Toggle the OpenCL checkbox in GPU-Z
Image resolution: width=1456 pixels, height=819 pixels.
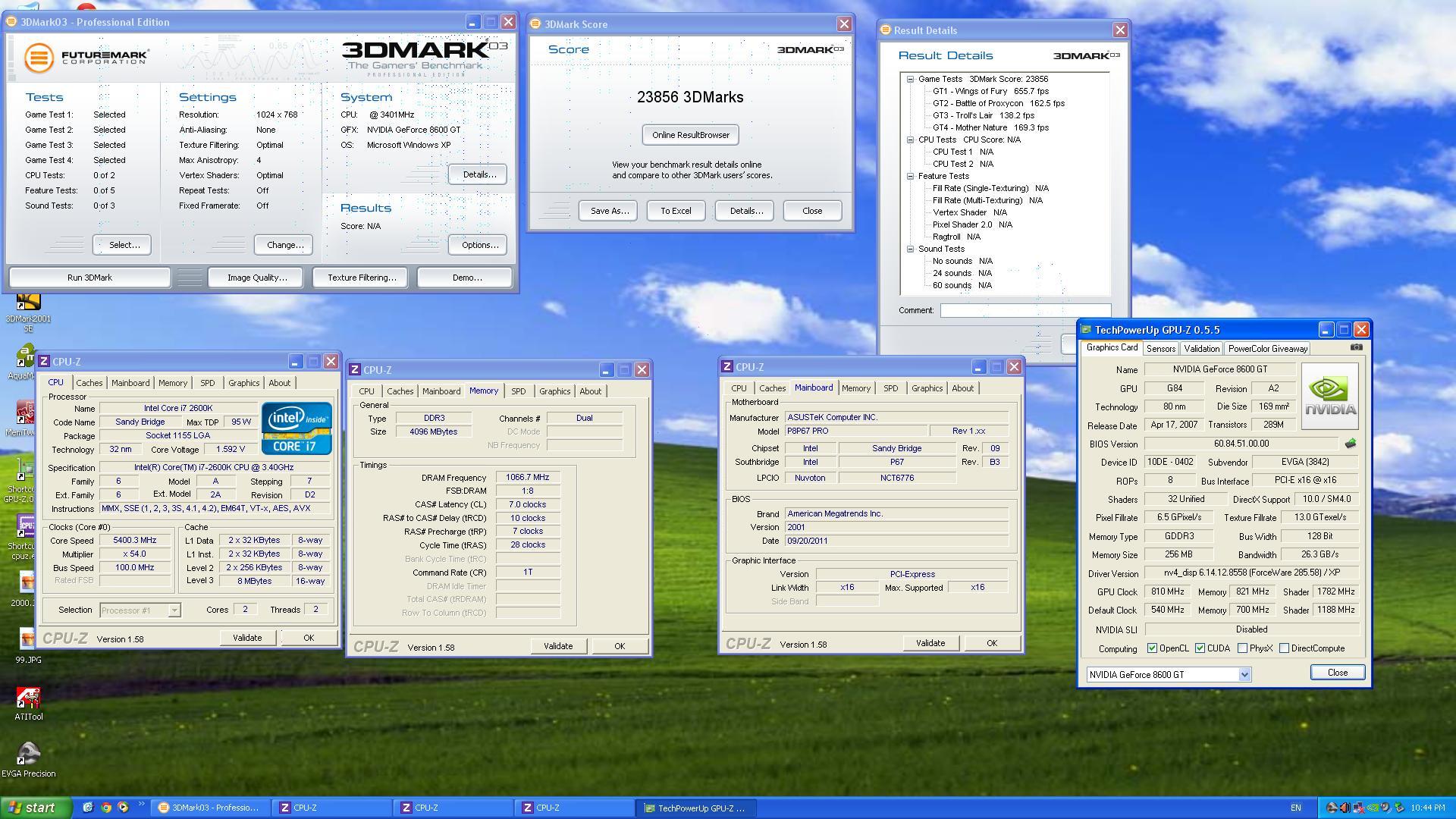1153,648
